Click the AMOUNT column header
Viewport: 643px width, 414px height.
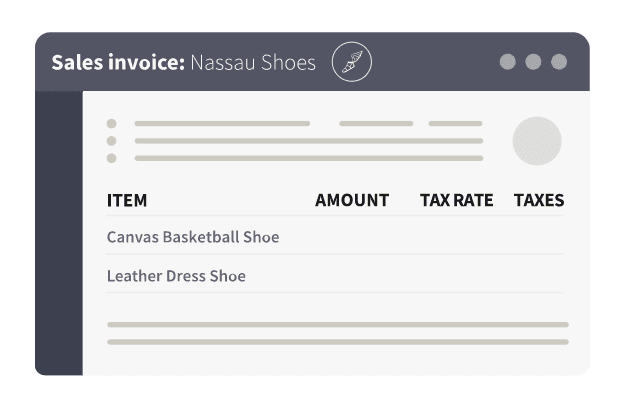pos(352,200)
